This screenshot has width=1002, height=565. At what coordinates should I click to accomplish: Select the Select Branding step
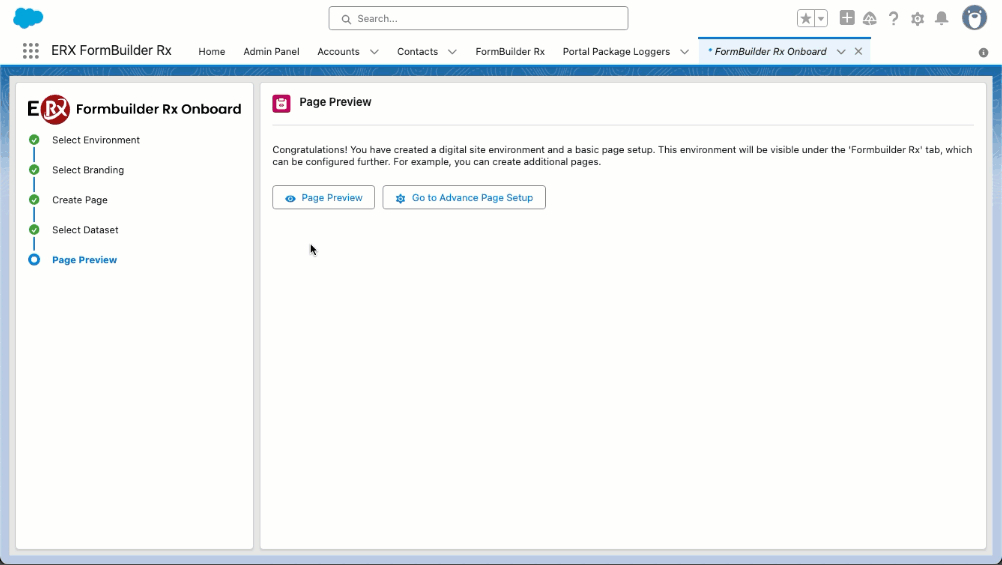tap(88, 170)
